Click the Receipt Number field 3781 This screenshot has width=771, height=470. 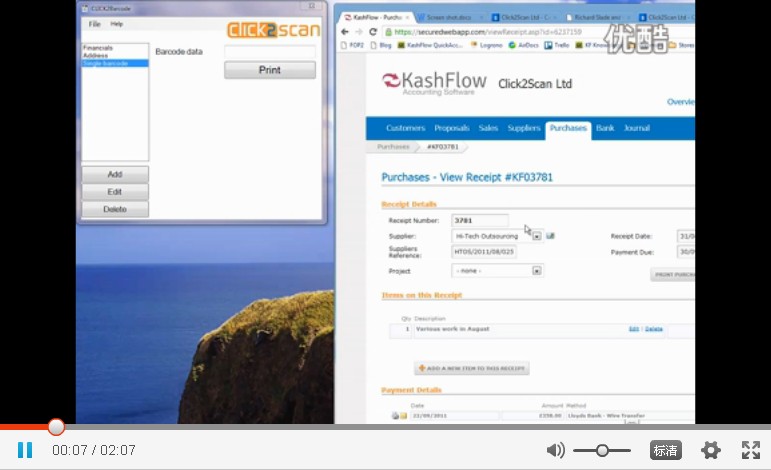tap(480, 220)
